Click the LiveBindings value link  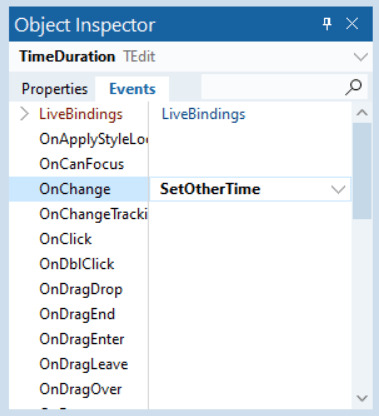coord(203,114)
